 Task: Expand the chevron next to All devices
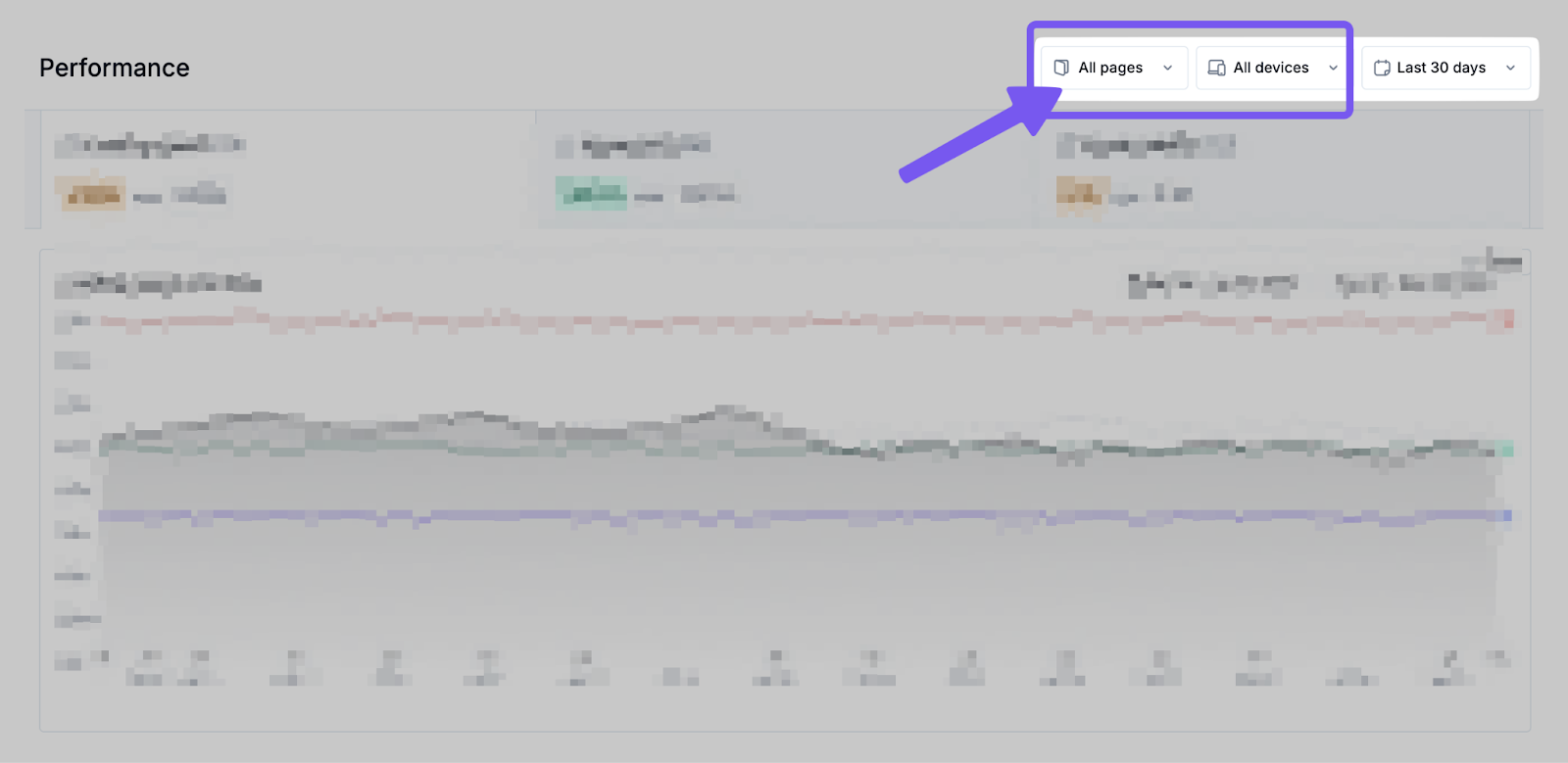pyautogui.click(x=1333, y=68)
